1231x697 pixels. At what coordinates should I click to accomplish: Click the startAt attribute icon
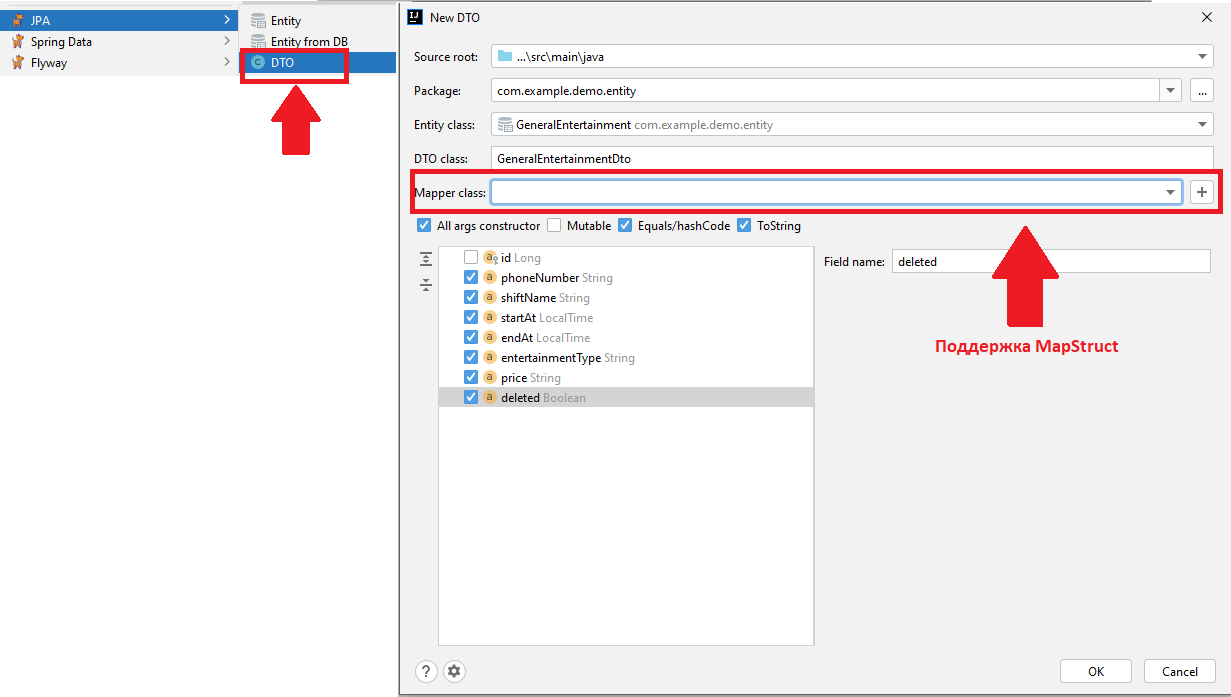coord(490,318)
